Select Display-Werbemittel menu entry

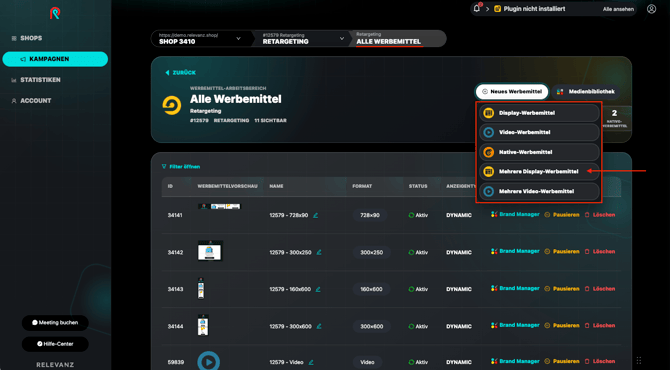(539, 113)
